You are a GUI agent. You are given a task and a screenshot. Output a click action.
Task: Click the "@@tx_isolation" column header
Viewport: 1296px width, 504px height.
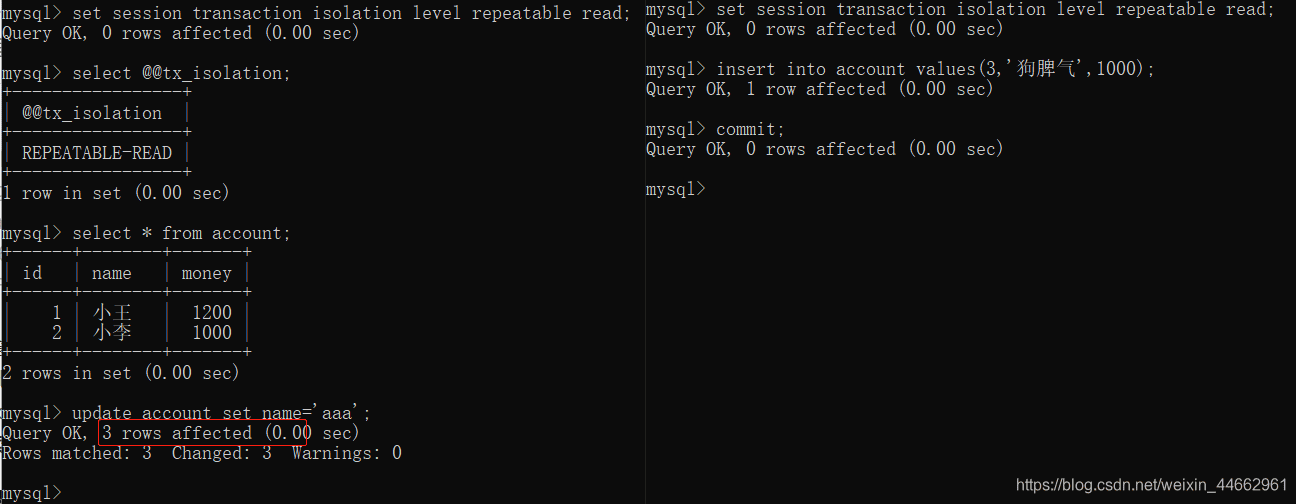(x=92, y=113)
